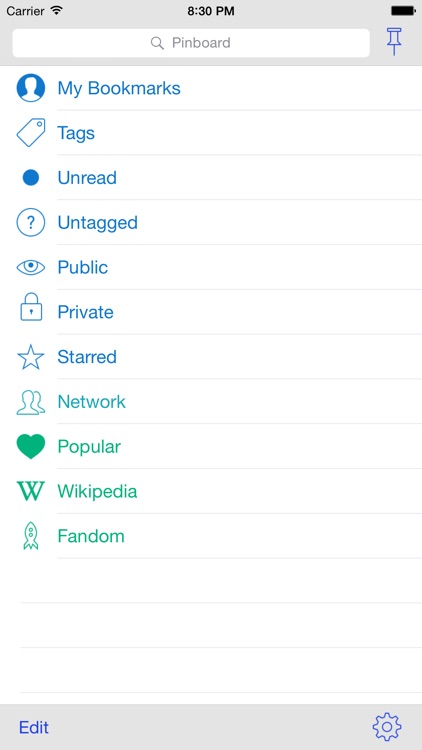Click the Public eye icon

tap(31, 267)
